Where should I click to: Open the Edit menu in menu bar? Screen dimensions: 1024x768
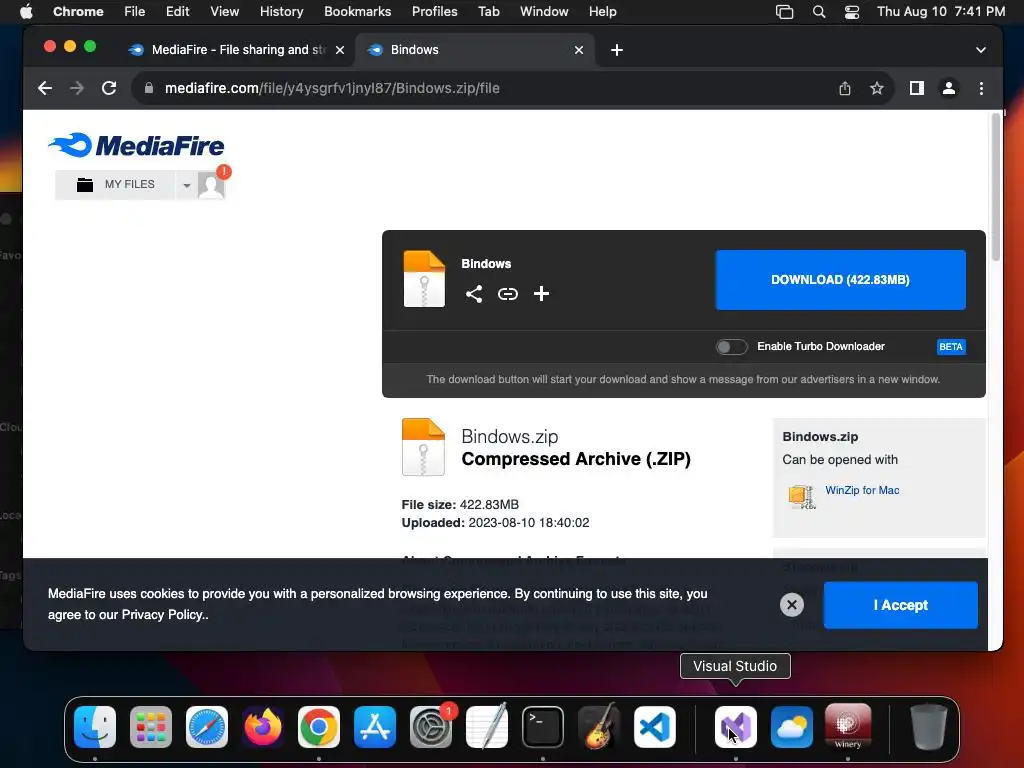click(177, 12)
